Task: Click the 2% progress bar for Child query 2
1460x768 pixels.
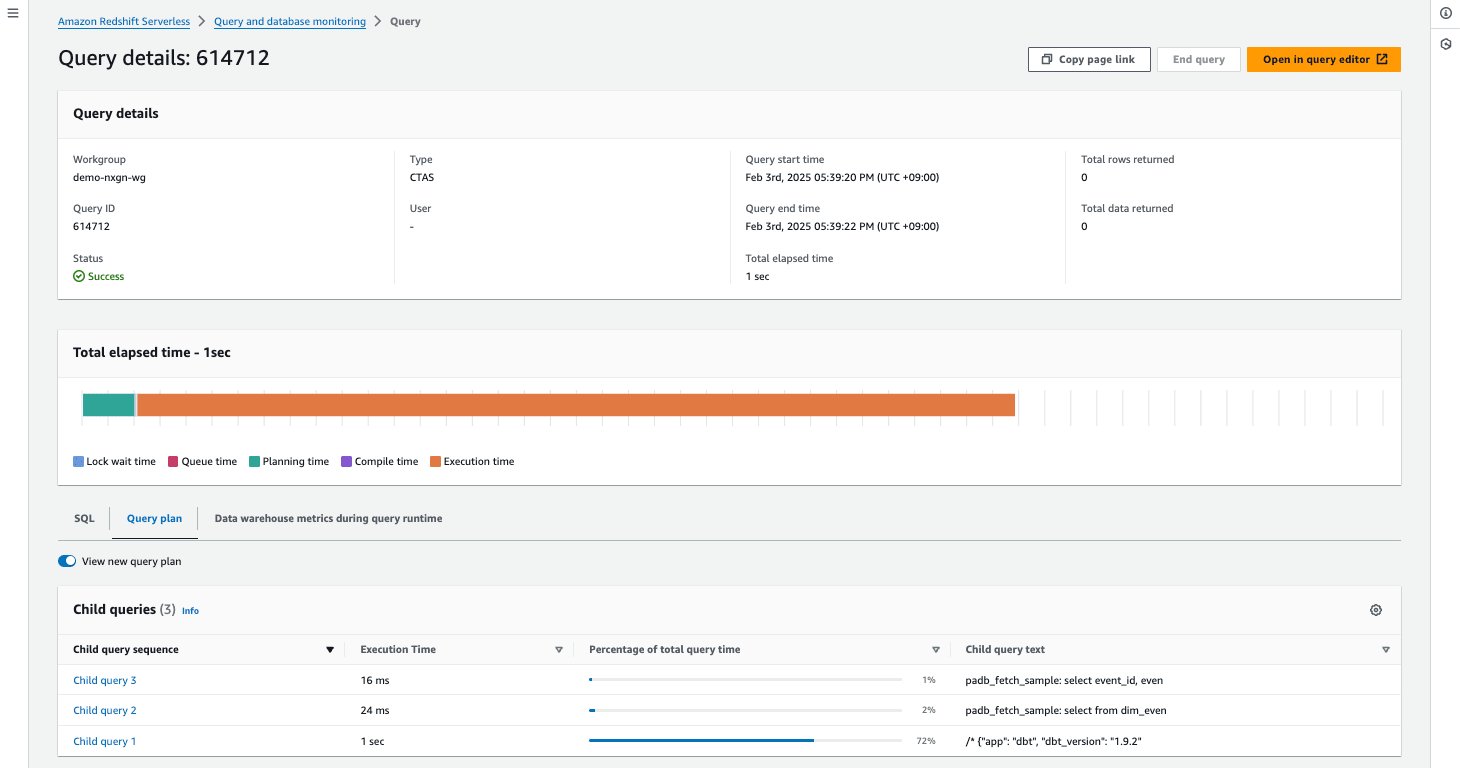Action: pyautogui.click(x=745, y=711)
